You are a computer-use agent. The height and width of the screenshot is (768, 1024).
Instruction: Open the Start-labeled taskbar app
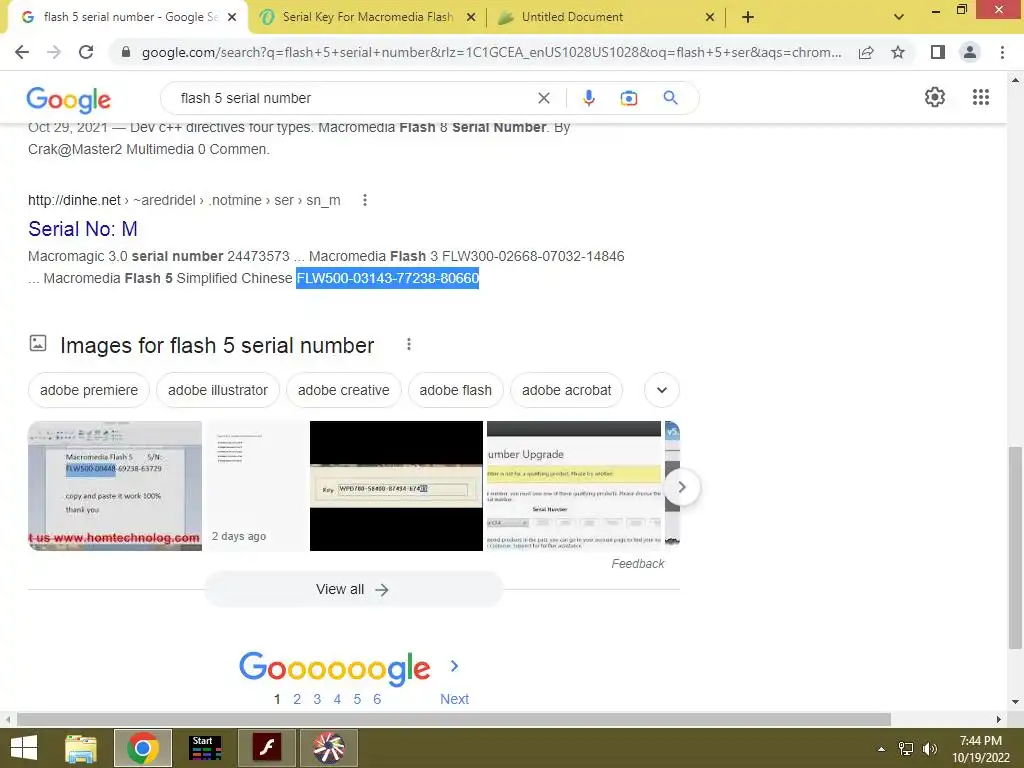point(205,748)
